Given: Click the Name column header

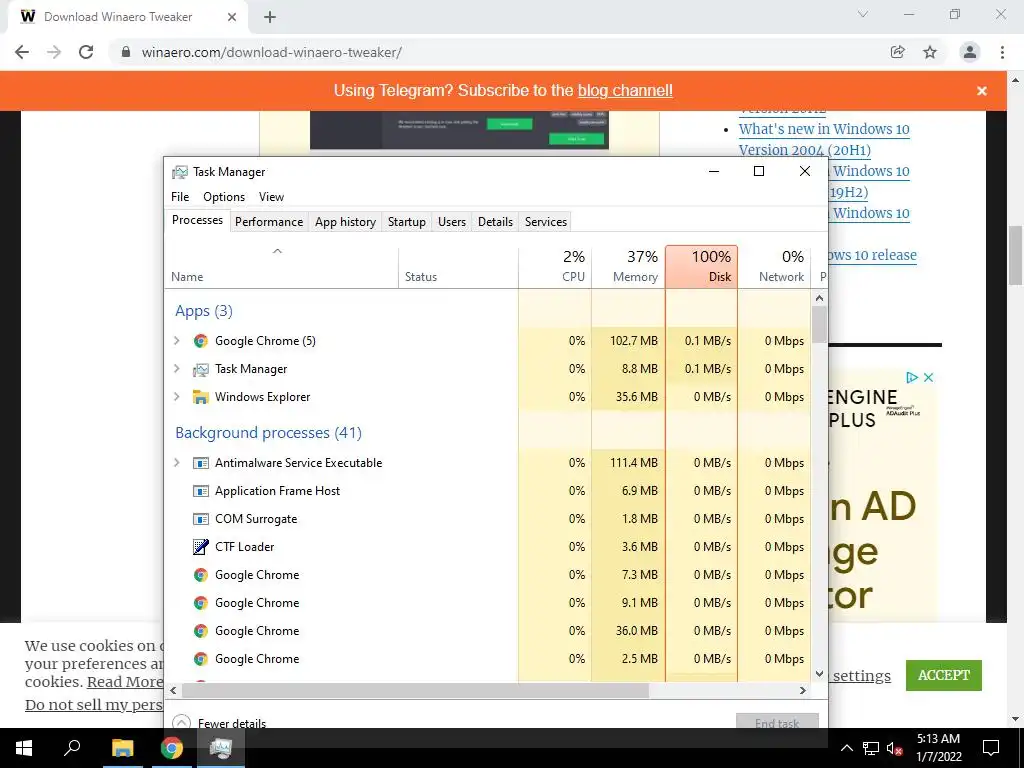Looking at the screenshot, I should coord(281,266).
